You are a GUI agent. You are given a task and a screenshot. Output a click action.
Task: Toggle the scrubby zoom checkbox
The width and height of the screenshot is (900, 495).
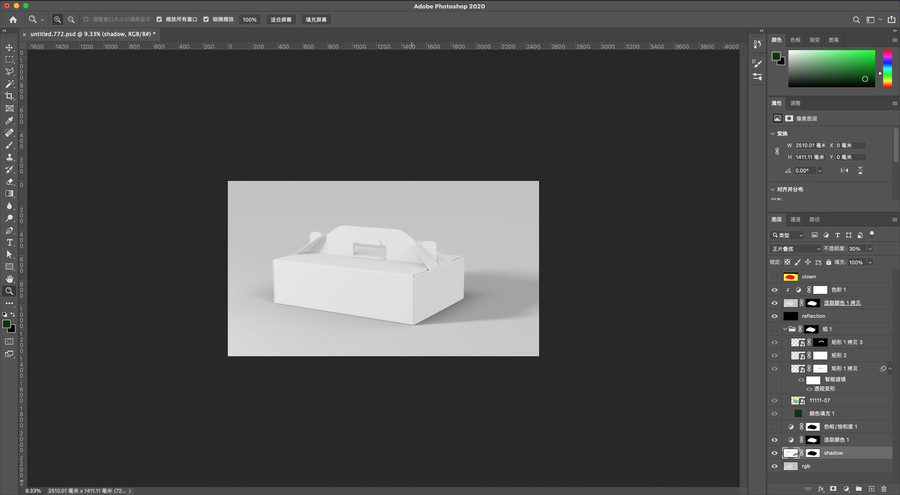click(x=206, y=20)
